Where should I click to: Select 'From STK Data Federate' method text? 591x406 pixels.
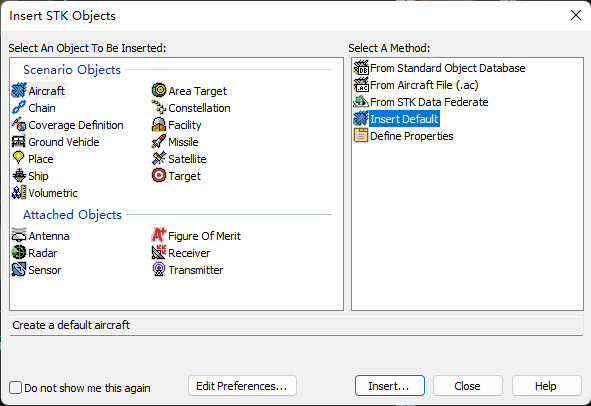429,102
